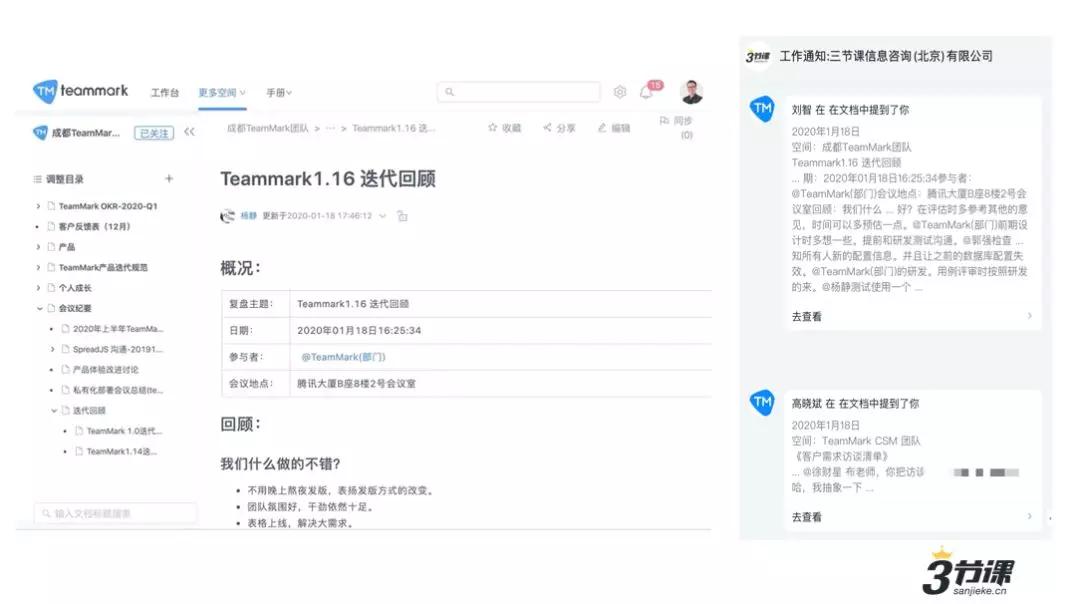The image size is (1080, 604).
Task: Open notifications bell with badge 15
Action: (x=647, y=92)
